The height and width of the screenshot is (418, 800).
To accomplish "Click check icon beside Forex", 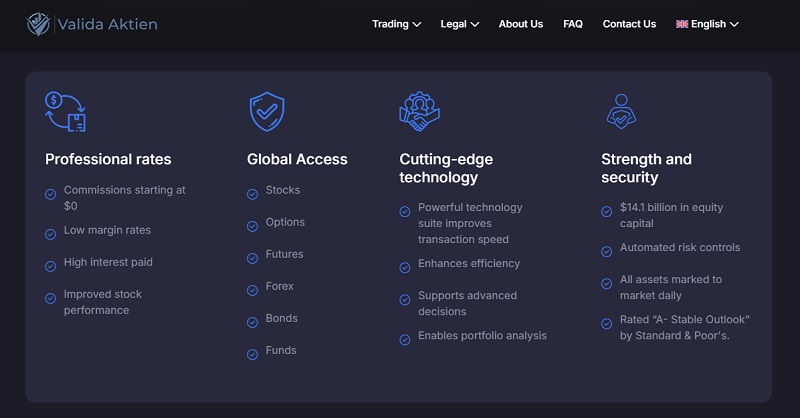I will pos(253,291).
